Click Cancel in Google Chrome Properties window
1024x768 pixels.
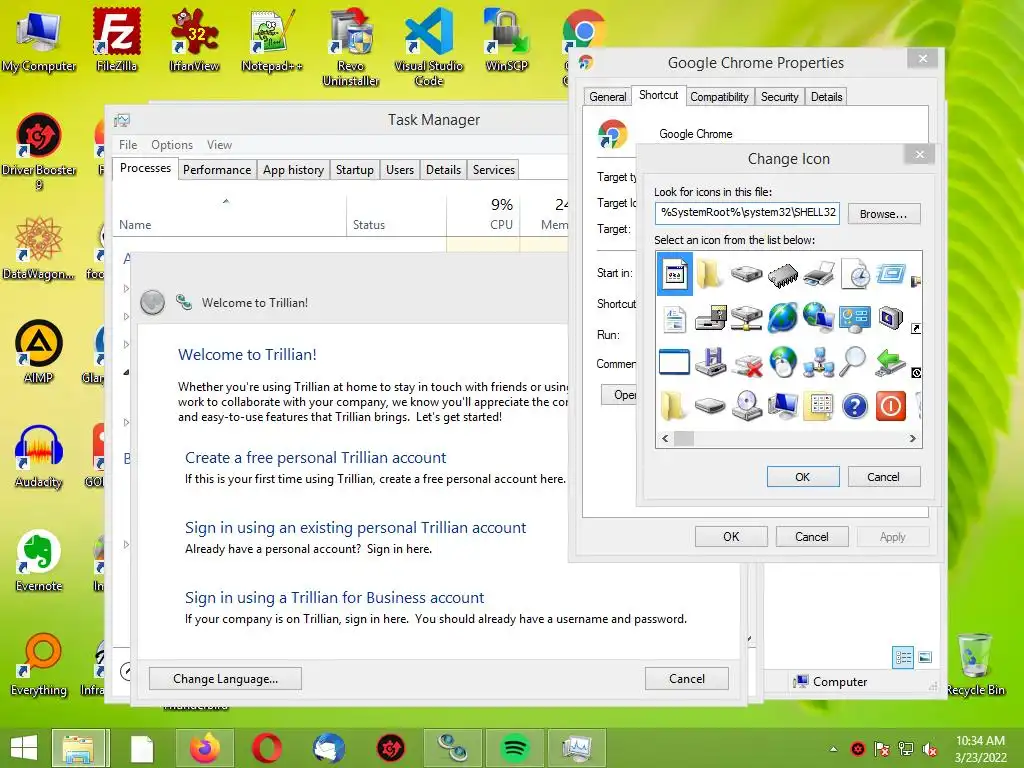click(812, 537)
